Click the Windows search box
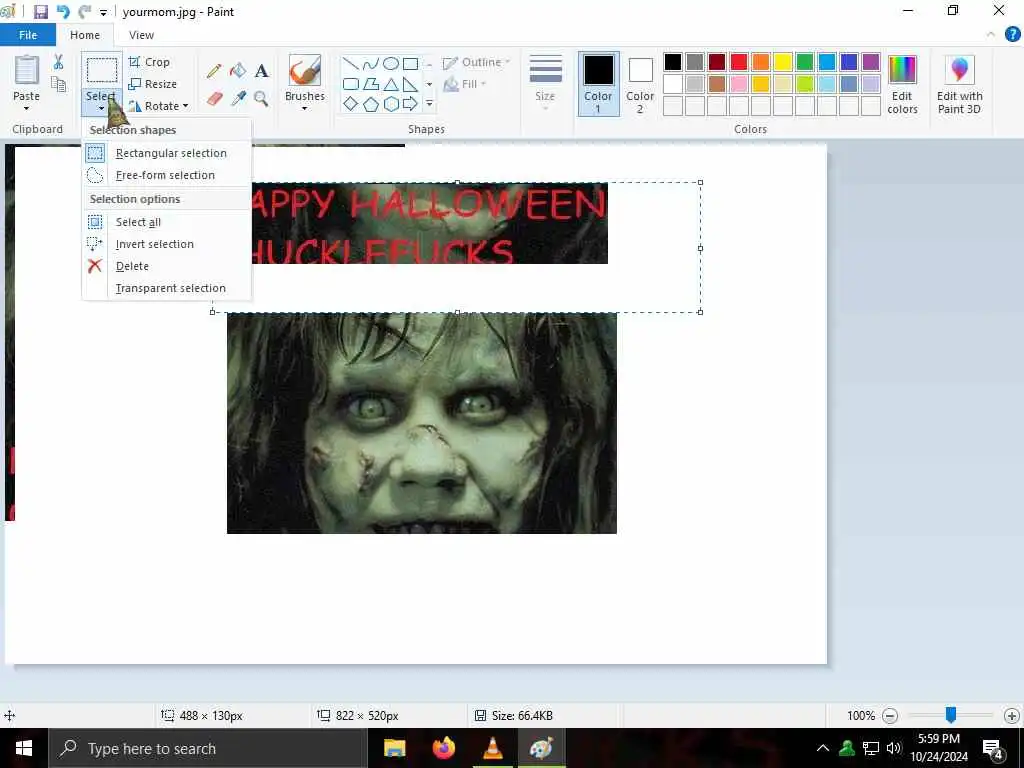1024x768 pixels. [208, 748]
